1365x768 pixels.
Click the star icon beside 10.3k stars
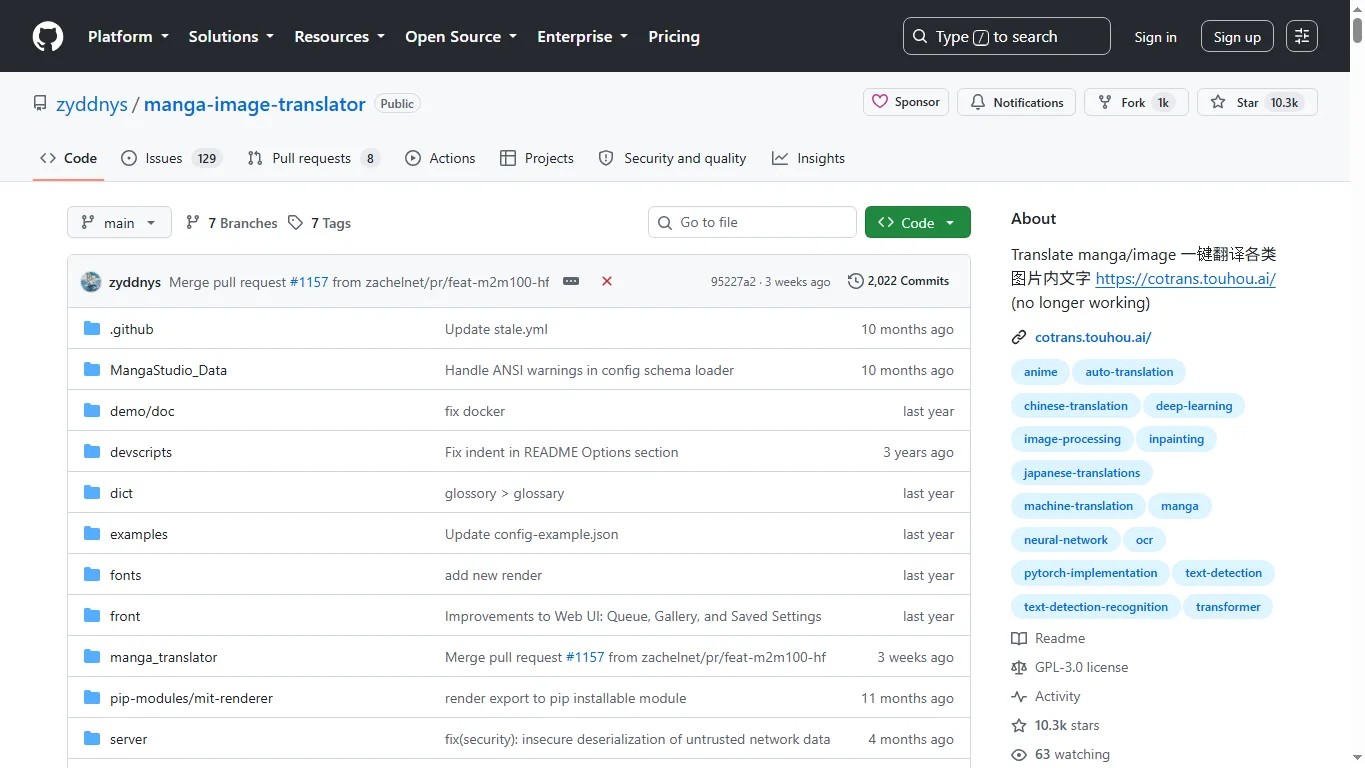1019,726
